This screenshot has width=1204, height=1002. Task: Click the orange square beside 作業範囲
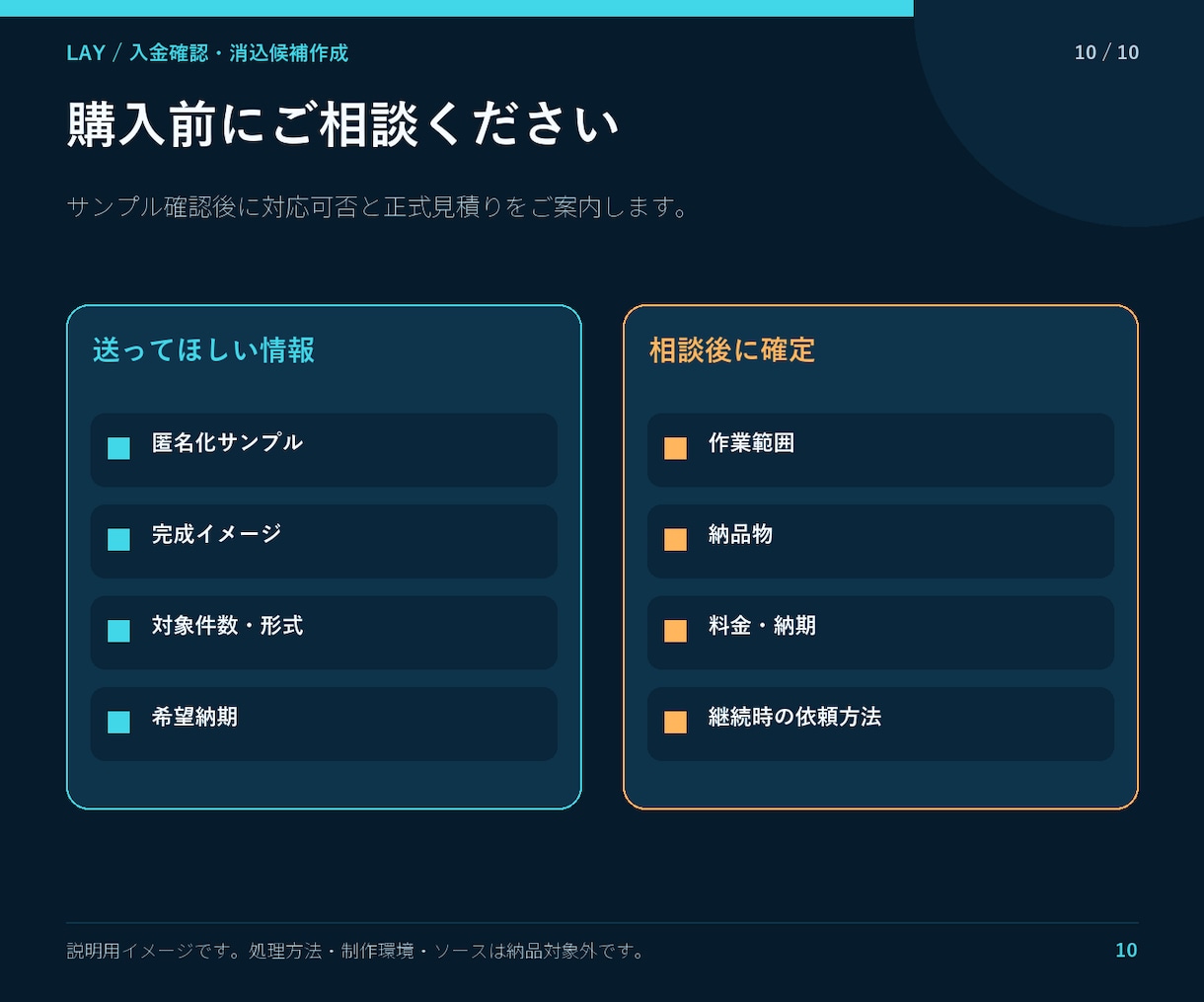click(675, 448)
